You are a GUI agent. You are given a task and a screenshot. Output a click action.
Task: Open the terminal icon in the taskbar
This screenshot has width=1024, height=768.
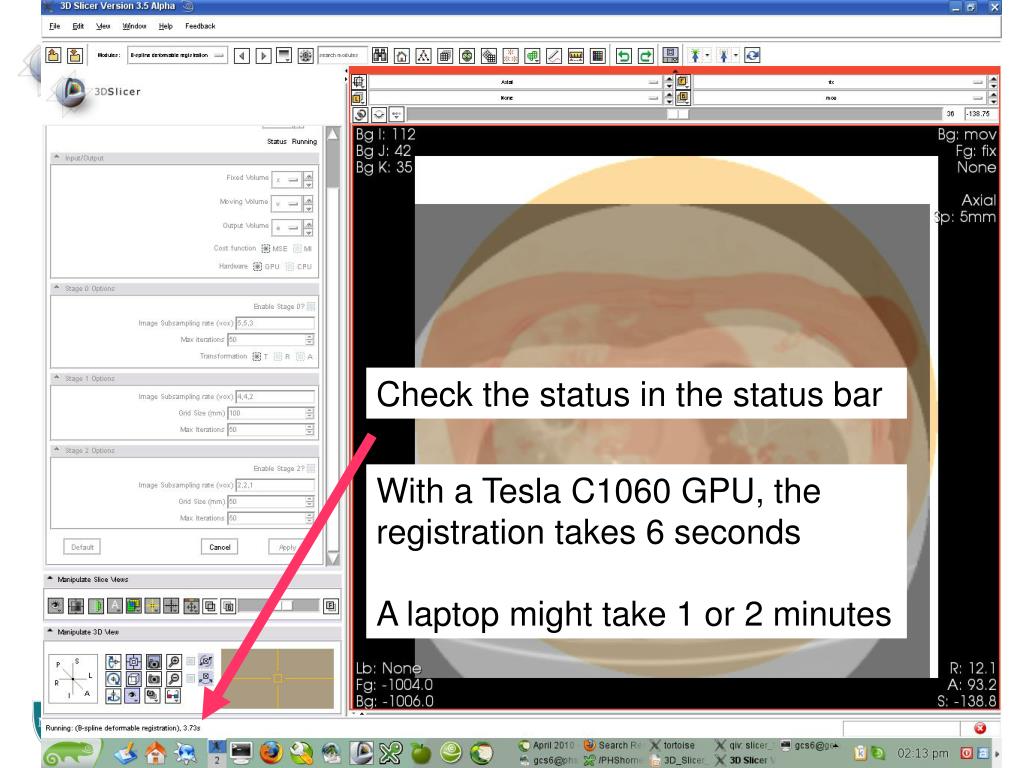pyautogui.click(x=241, y=753)
